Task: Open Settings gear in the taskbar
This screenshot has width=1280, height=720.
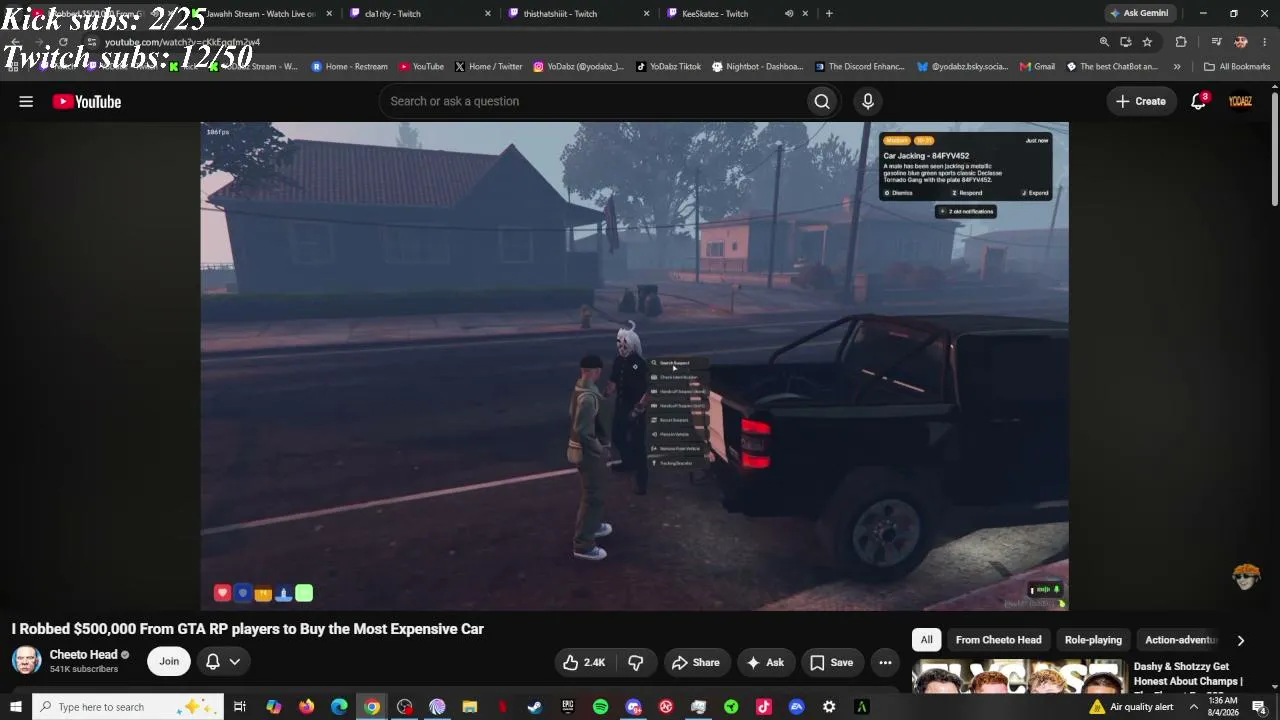Action: (829, 707)
